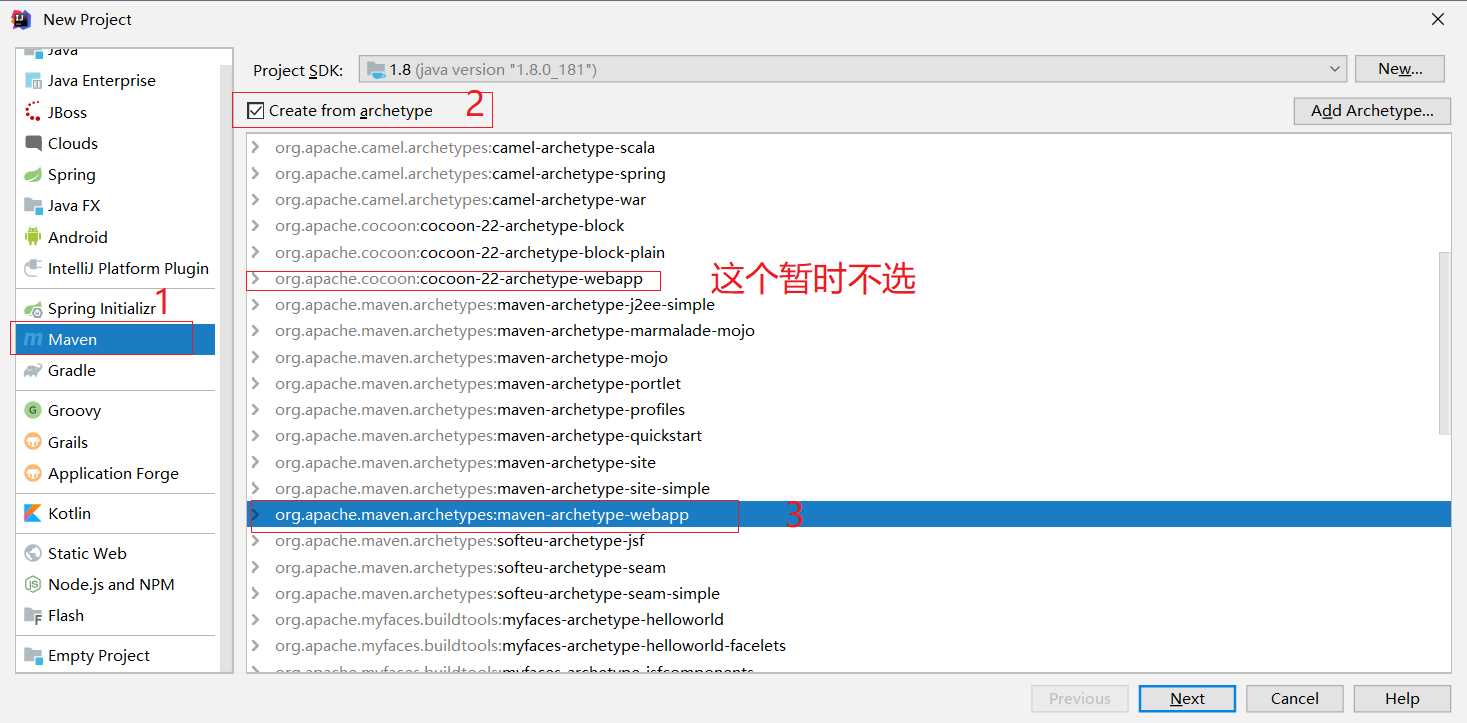
Task: Click the Empty Project folder icon
Action: [x=33, y=656]
